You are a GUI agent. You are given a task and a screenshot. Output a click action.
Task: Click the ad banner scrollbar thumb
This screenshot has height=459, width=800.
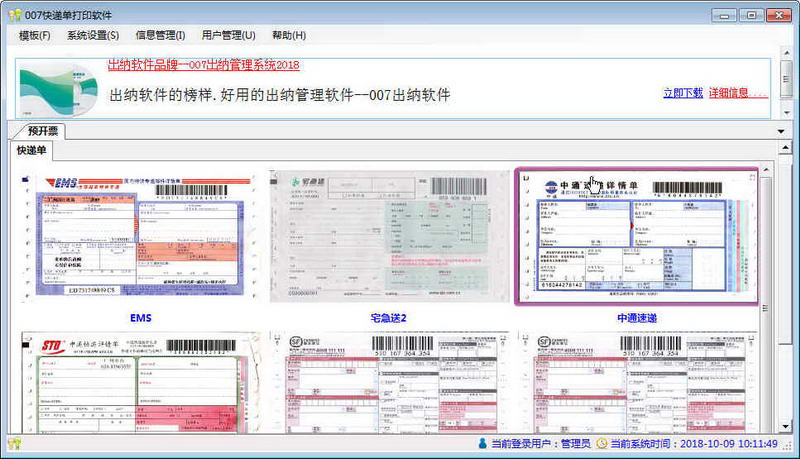click(x=786, y=78)
